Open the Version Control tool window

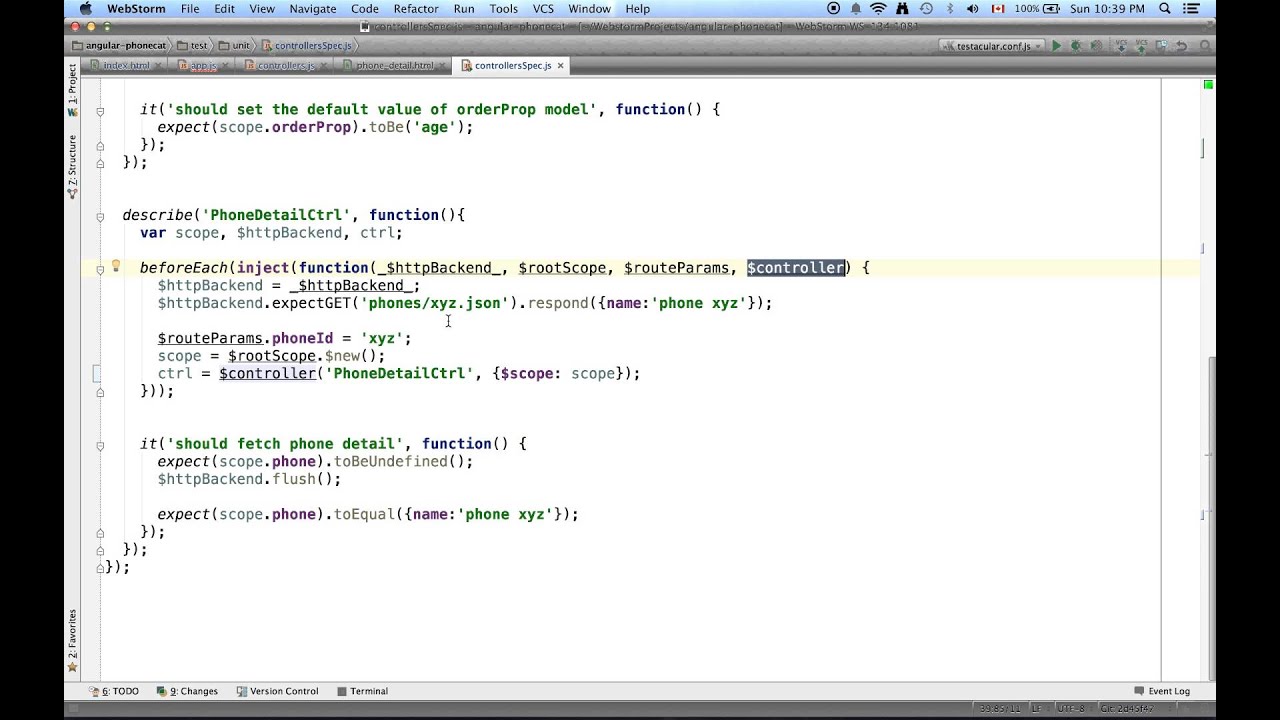click(277, 691)
